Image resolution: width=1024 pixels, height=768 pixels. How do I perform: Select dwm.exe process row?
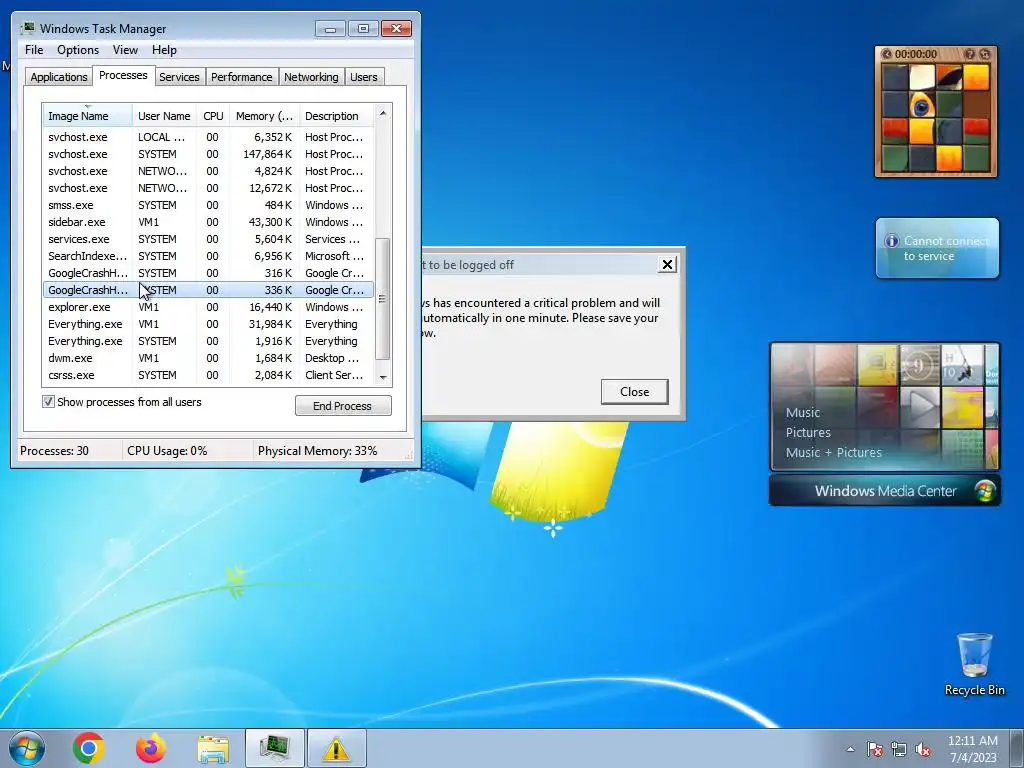point(208,358)
